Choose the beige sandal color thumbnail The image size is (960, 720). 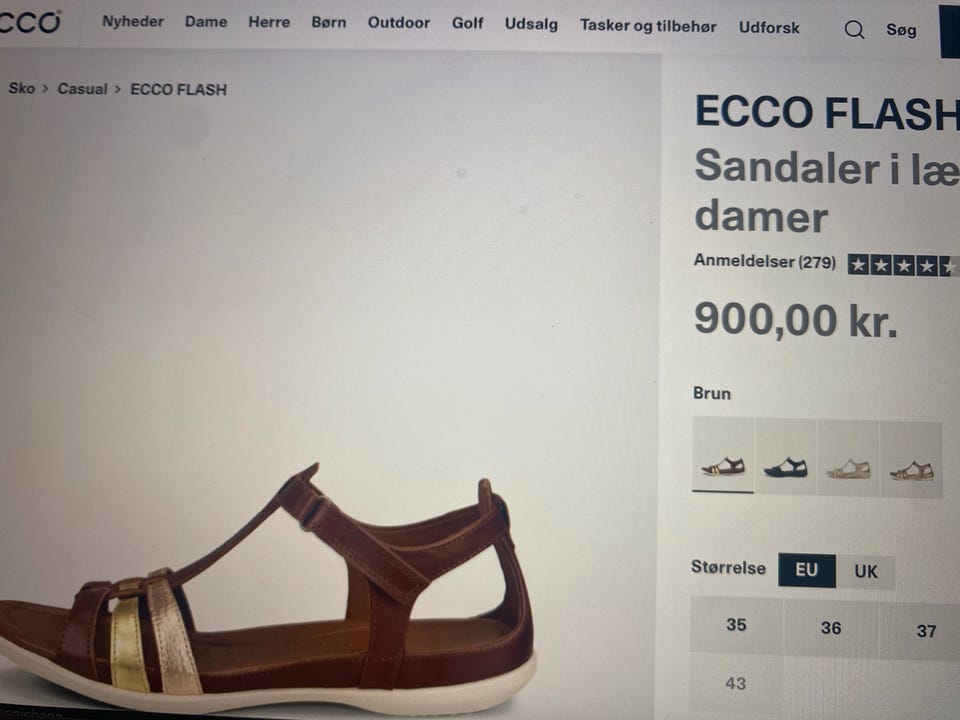point(849,459)
